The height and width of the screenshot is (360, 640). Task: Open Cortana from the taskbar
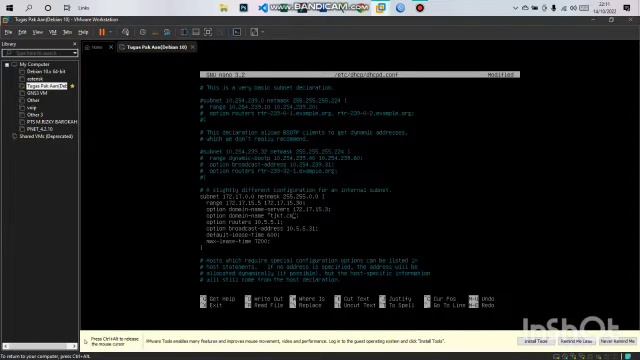(x=48, y=8)
